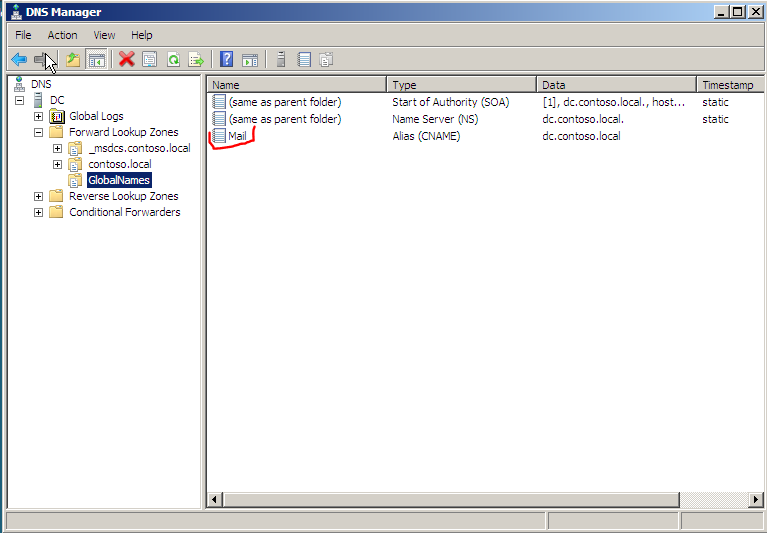Expand the Reverse Lookup Zones node
This screenshot has height=533, width=767.
[38, 197]
